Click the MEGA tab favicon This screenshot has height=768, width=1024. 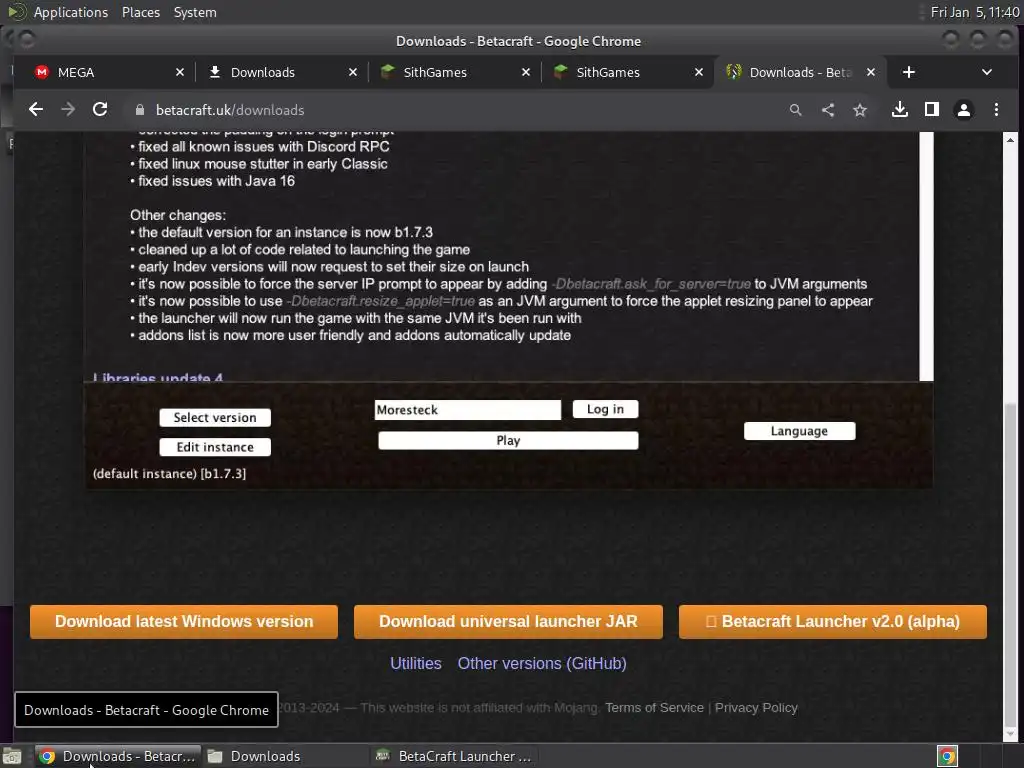[x=42, y=72]
